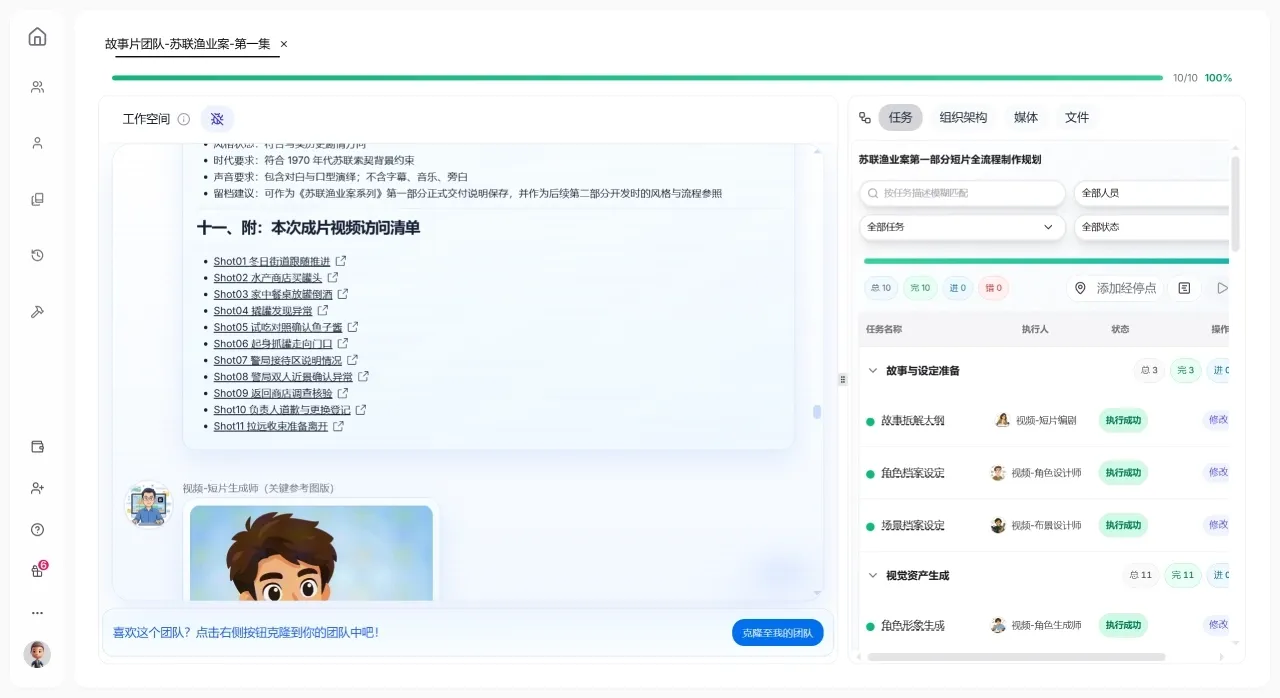1280x698 pixels.
Task: Click the info icon next to 工作空间
Action: (x=184, y=119)
